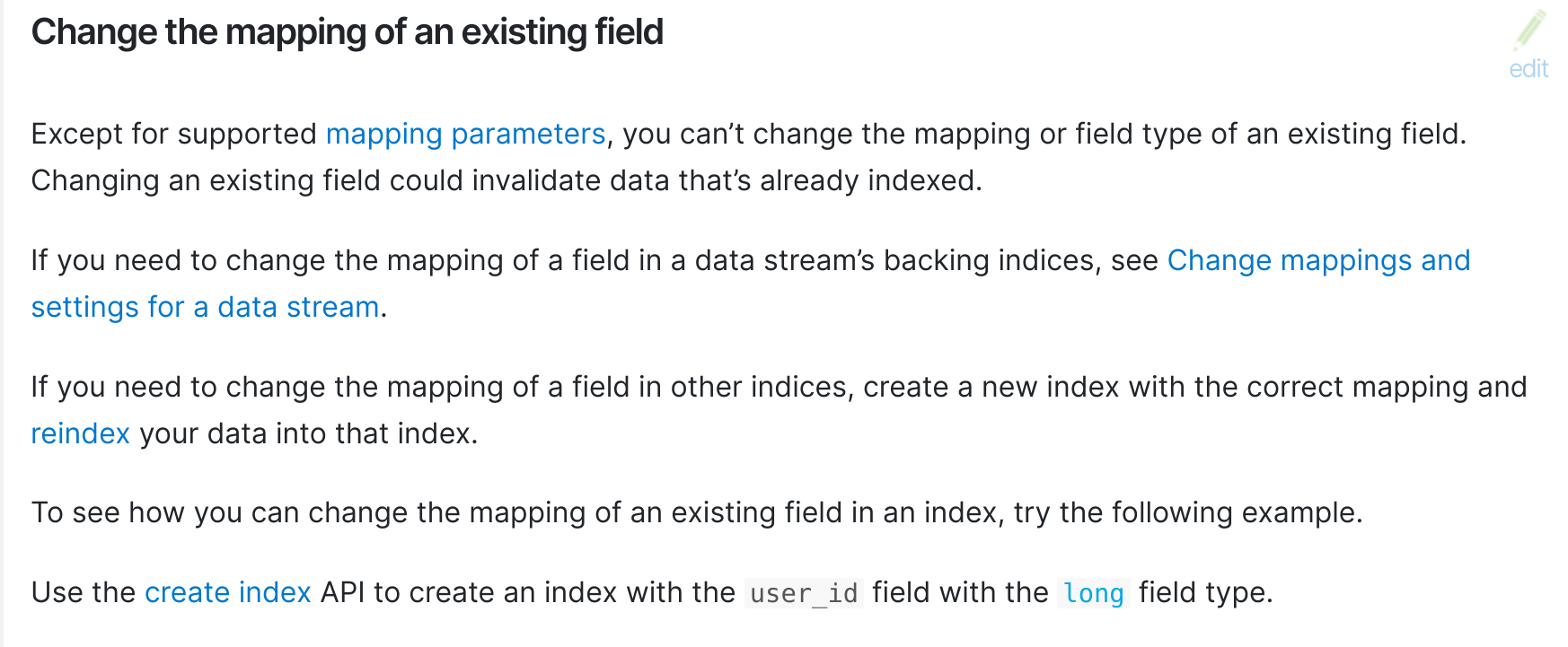1568x647 pixels.
Task: Click the "user_id" inline code snippet
Action: (804, 593)
